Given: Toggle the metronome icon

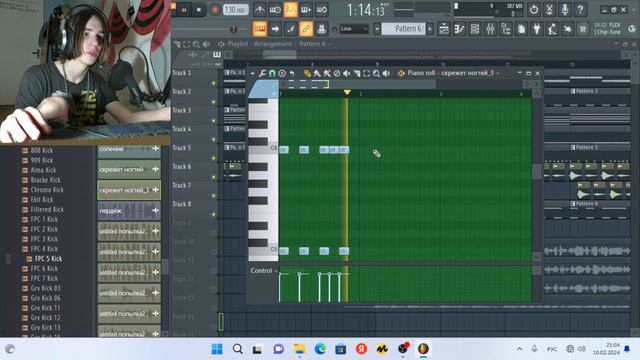Looking at the screenshot, I should (x=260, y=9).
